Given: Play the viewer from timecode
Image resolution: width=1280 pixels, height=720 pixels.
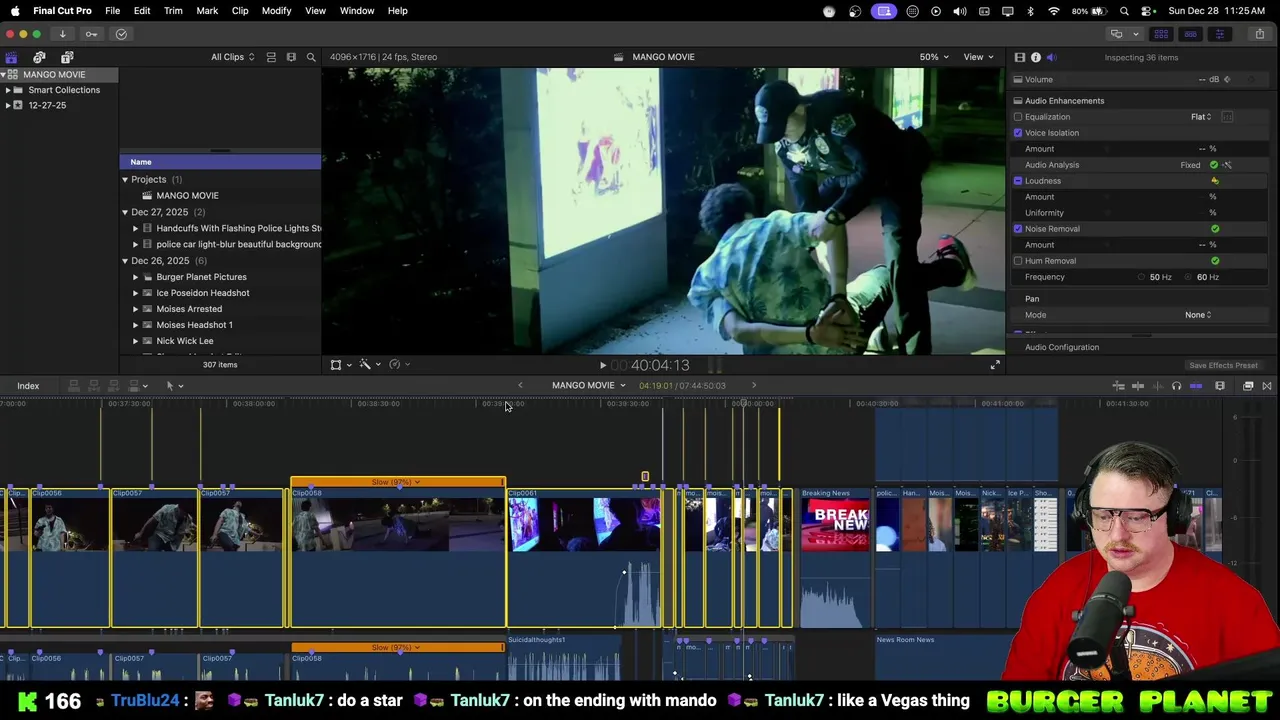Looking at the screenshot, I should pos(602,365).
